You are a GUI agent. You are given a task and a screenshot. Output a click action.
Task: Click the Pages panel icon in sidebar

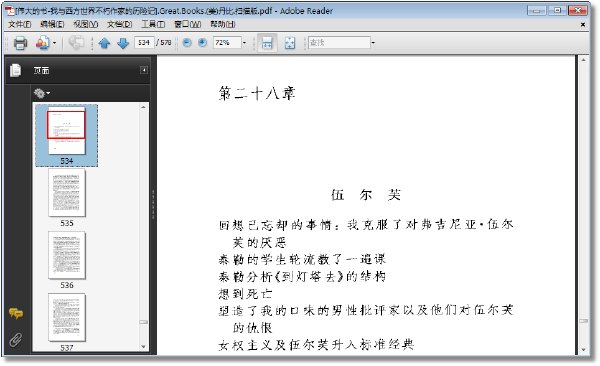16,70
